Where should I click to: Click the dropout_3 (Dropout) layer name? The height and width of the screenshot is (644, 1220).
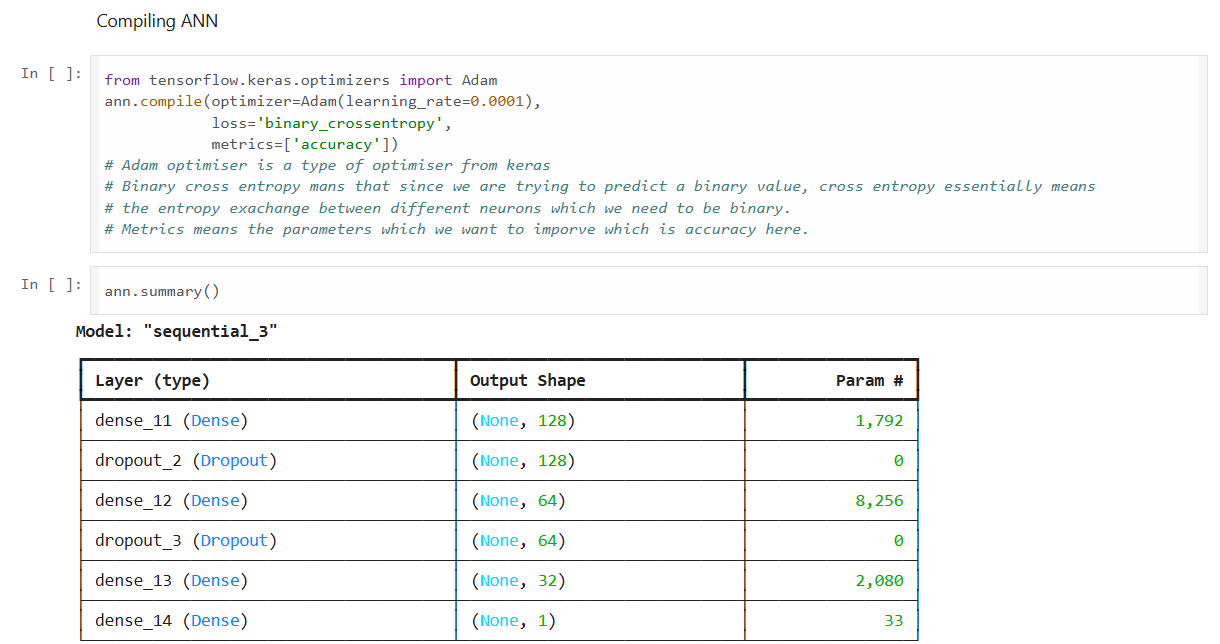[186, 541]
